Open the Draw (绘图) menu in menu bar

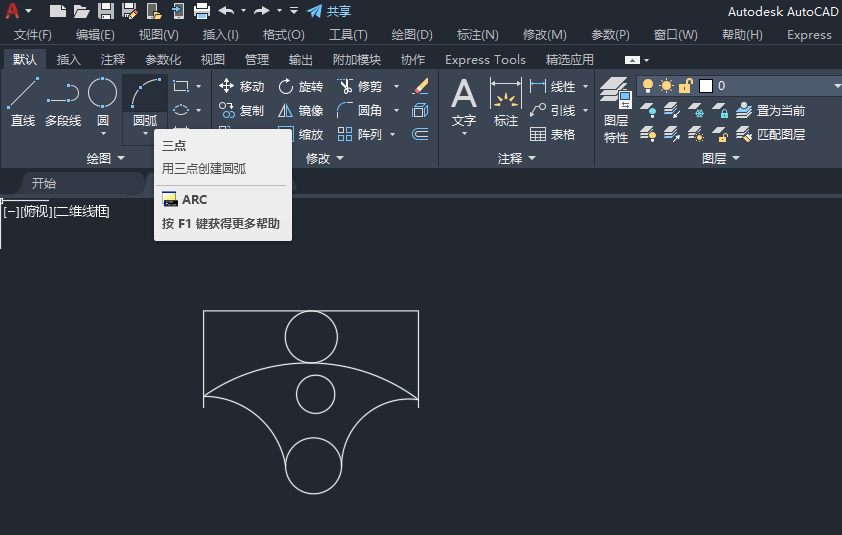point(412,35)
